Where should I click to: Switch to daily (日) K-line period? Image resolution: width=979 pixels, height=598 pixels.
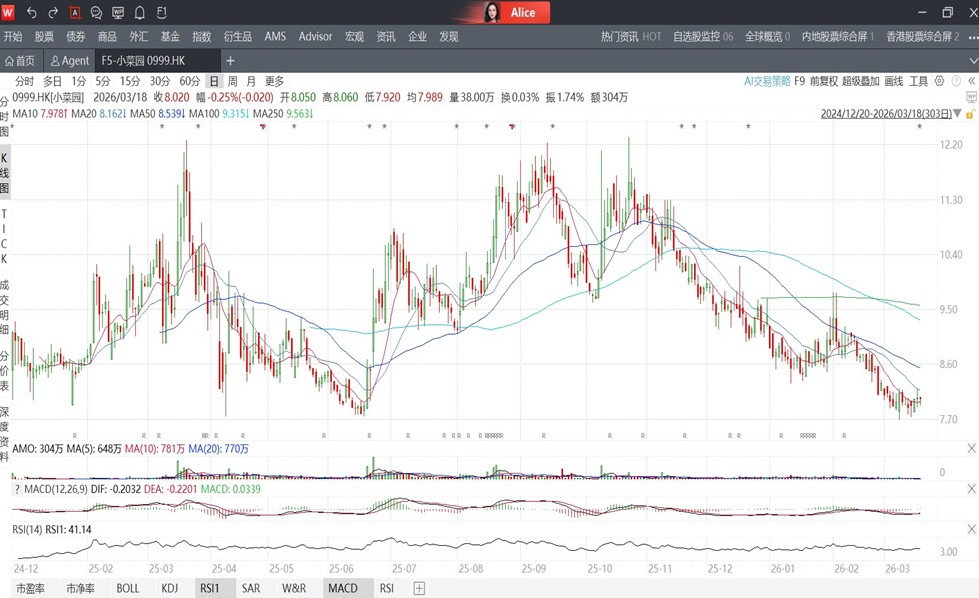213,81
